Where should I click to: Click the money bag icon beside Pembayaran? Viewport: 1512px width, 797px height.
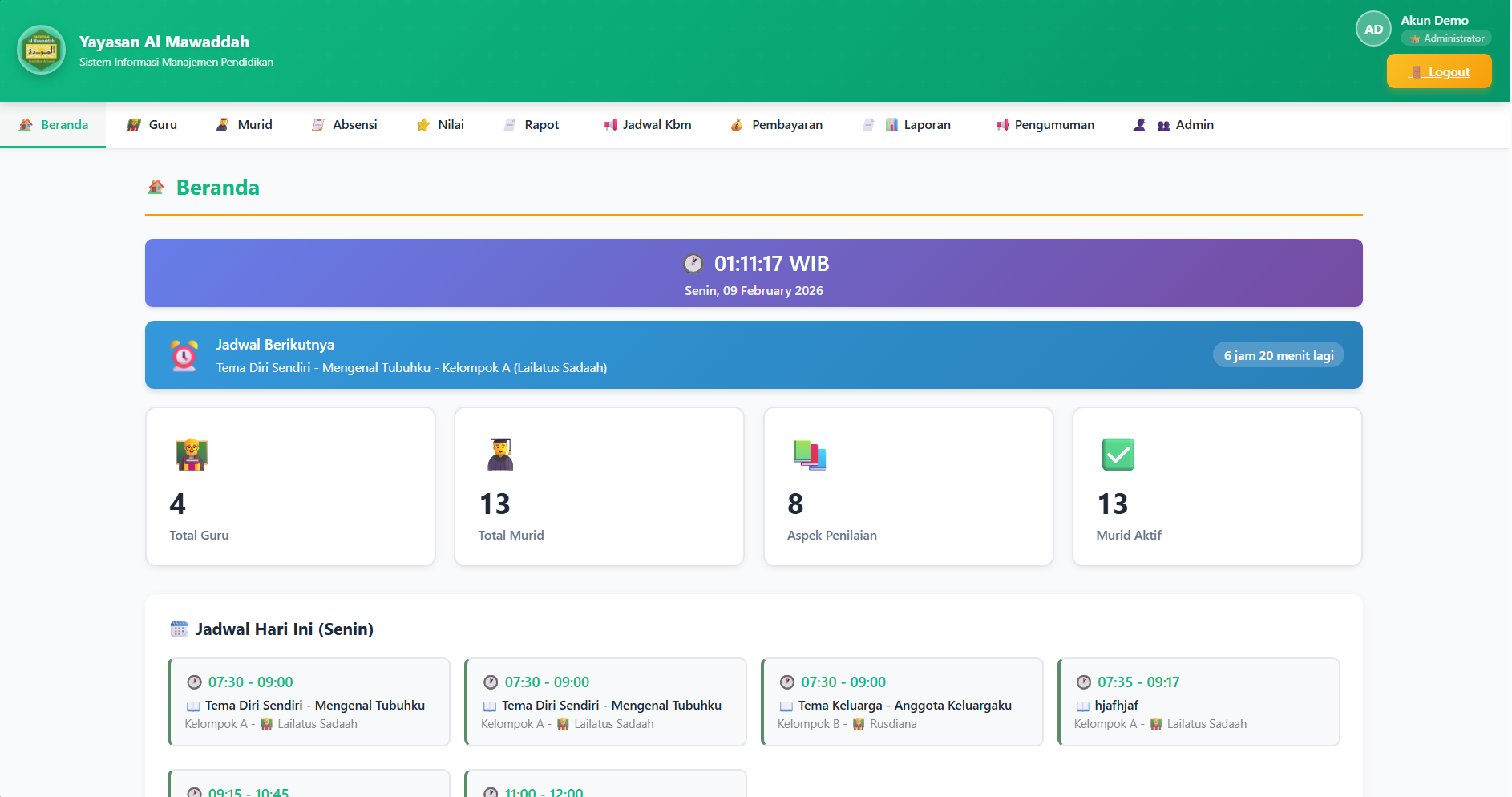(x=737, y=125)
